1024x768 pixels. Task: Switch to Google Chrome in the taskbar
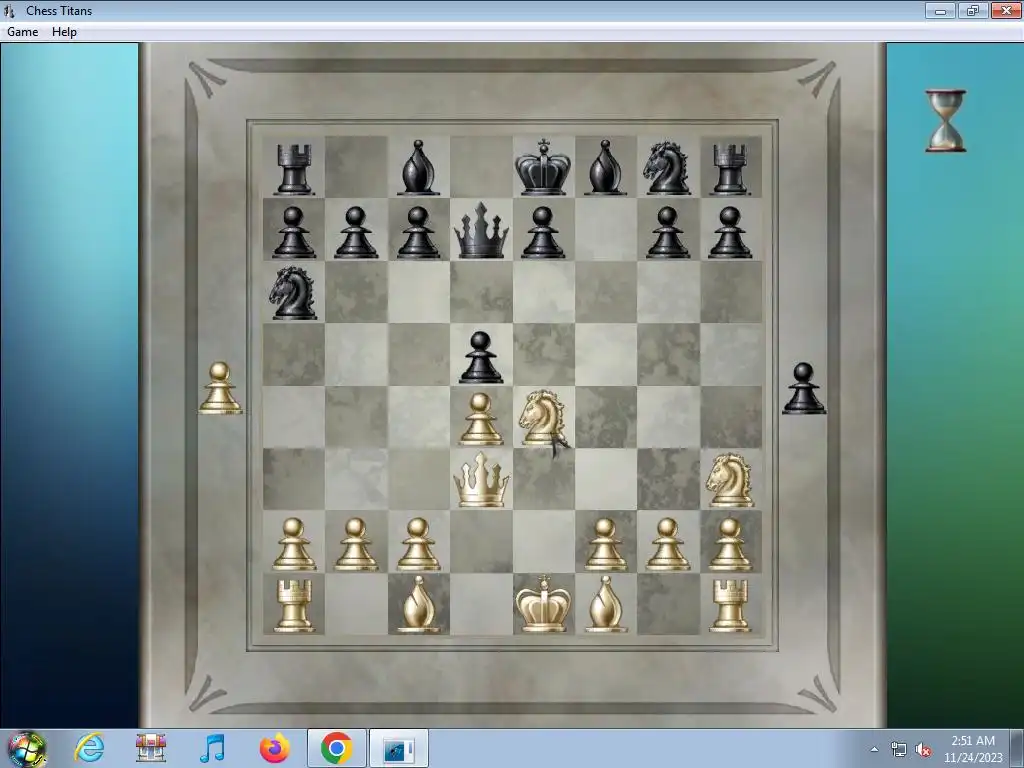[336, 748]
